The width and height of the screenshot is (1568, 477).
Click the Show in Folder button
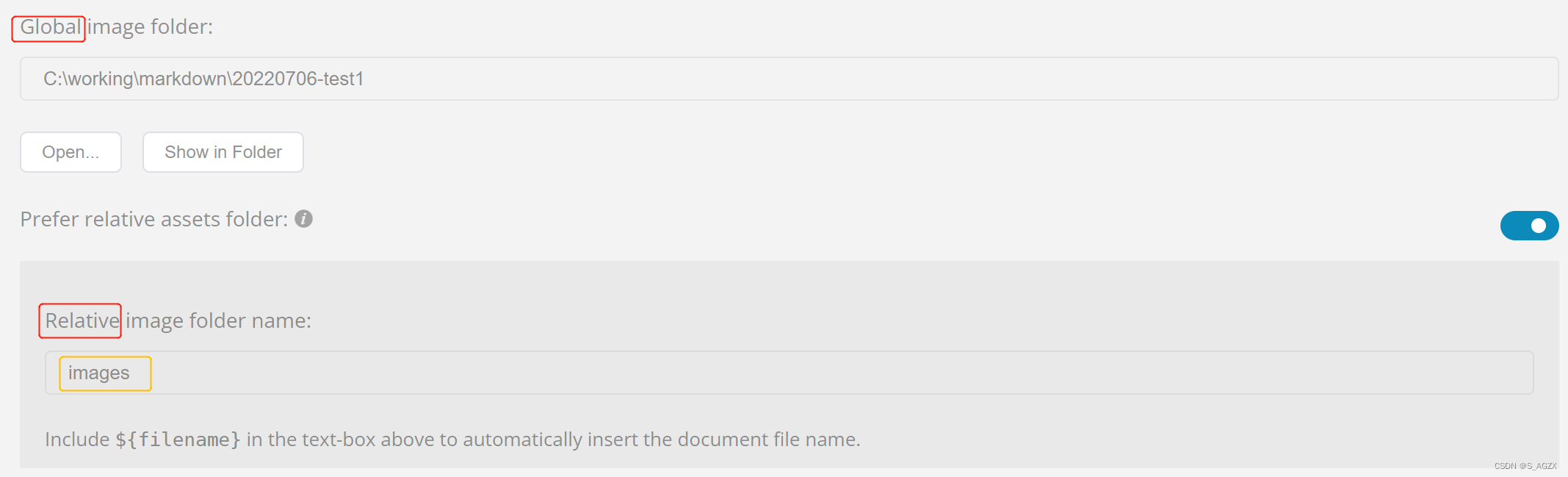pos(223,151)
